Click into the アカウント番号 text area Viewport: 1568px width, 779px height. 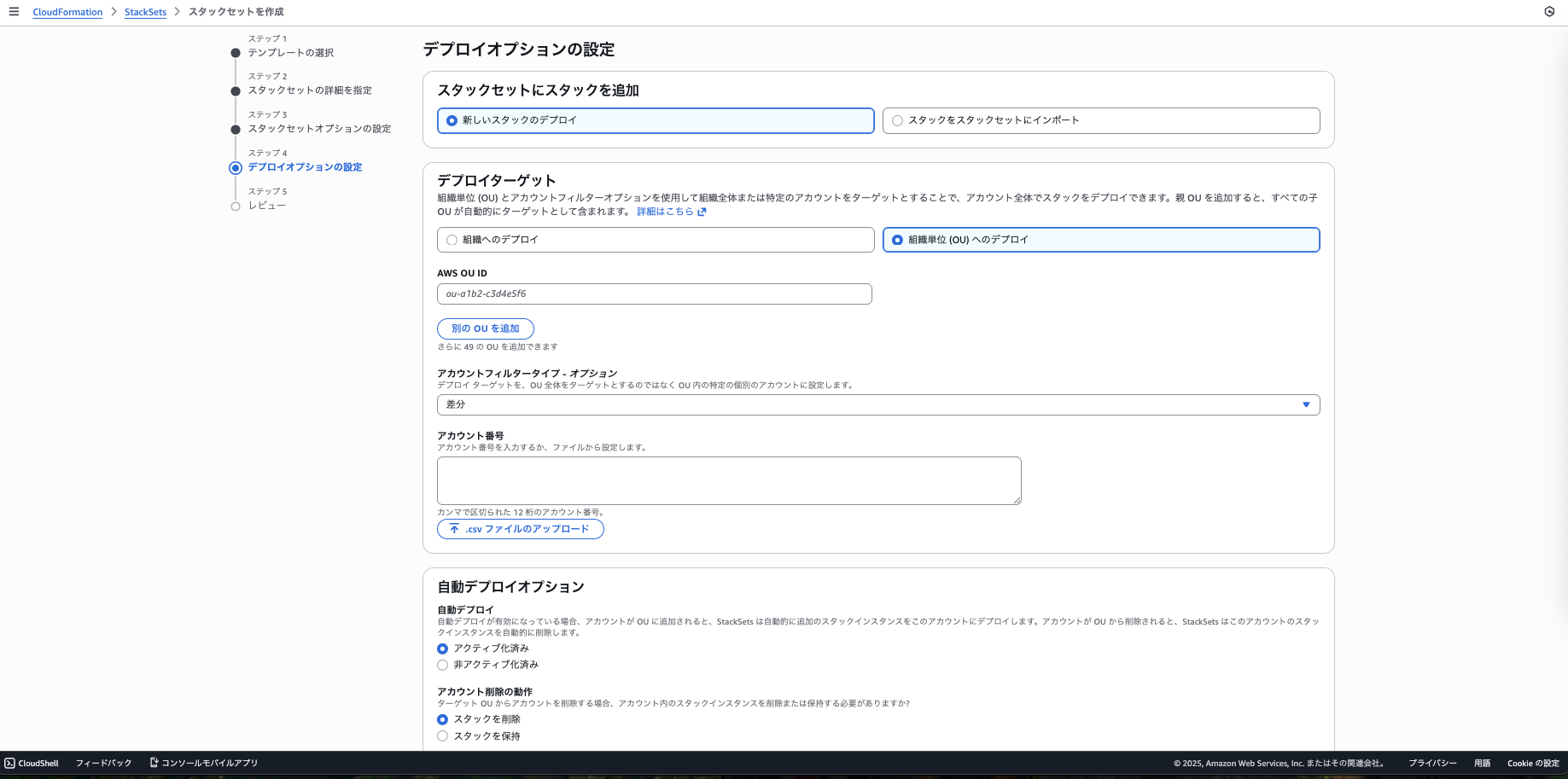[x=728, y=480]
